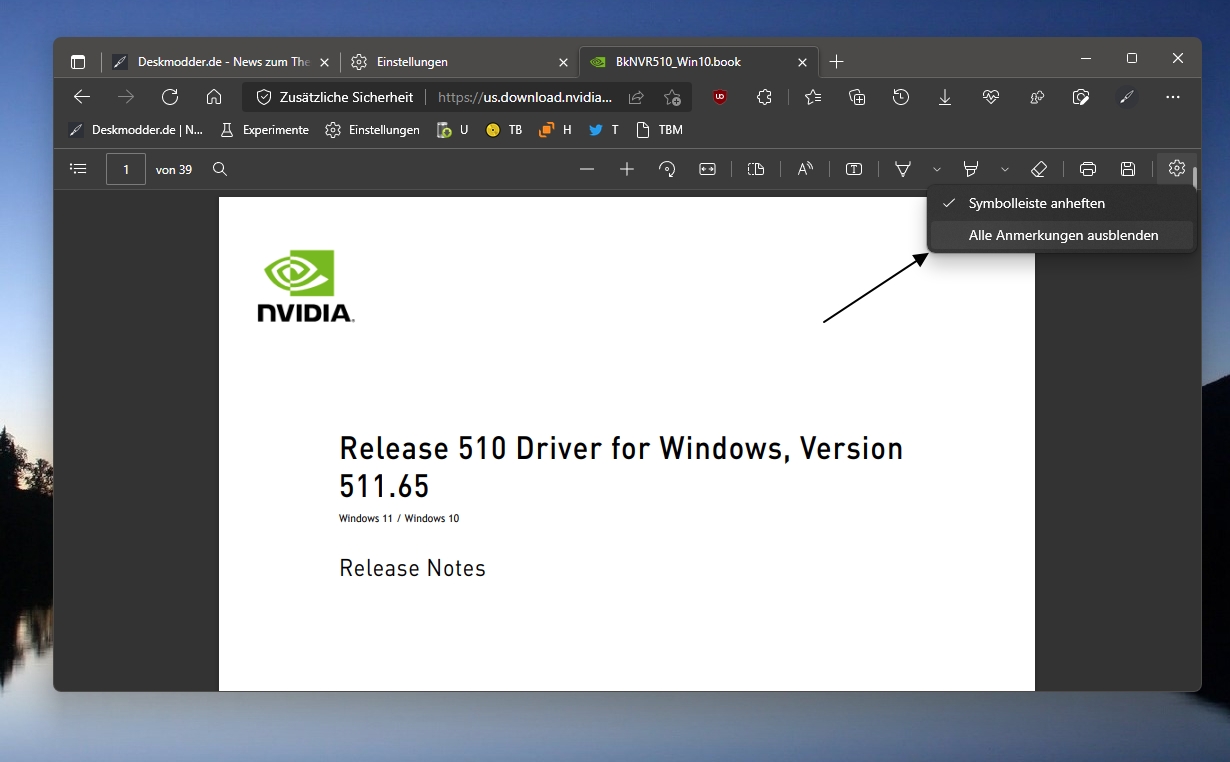Open the Downloads panel
The image size is (1230, 762).
pos(945,97)
